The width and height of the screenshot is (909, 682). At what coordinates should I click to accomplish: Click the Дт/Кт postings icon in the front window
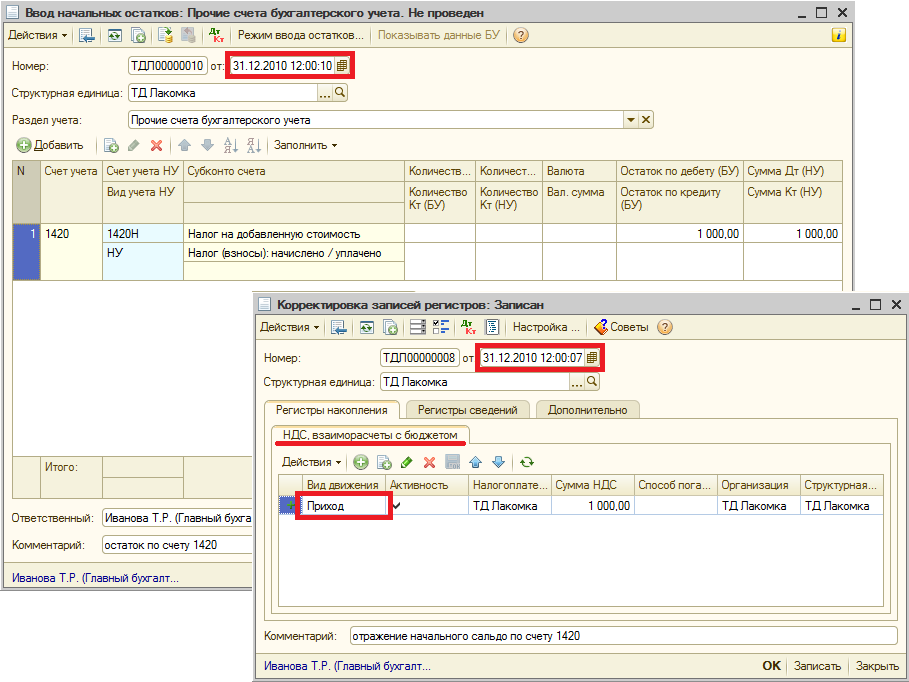[x=466, y=327]
